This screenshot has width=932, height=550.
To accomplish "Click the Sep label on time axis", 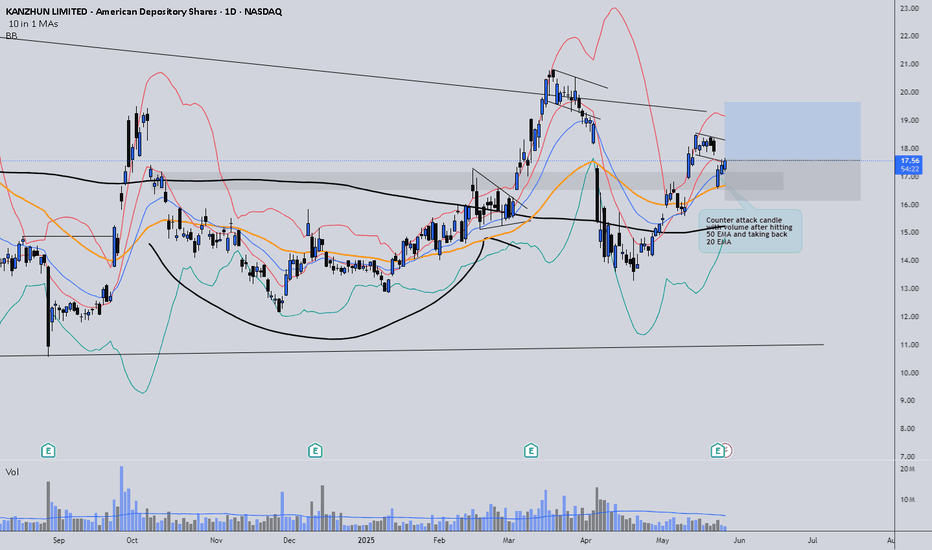I will pyautogui.click(x=58, y=540).
